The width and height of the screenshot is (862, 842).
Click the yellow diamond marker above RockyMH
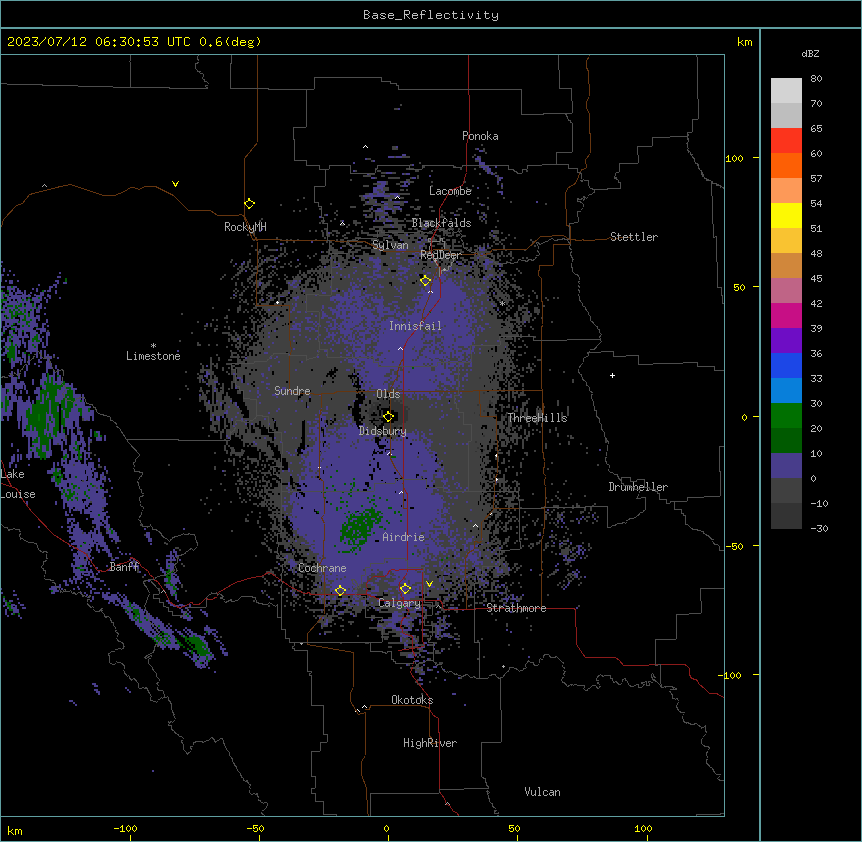[249, 204]
